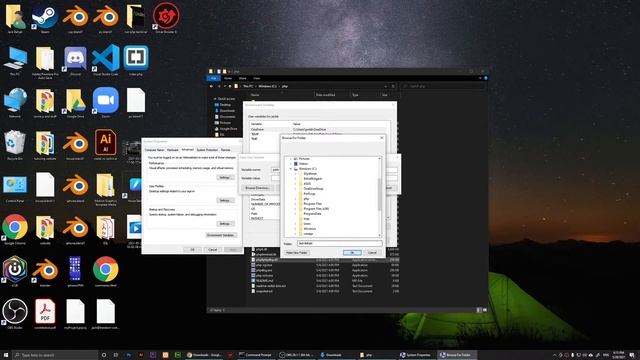Launch Discord from the desktop
The image size is (640, 360).
pyautogui.click(x=75, y=60)
